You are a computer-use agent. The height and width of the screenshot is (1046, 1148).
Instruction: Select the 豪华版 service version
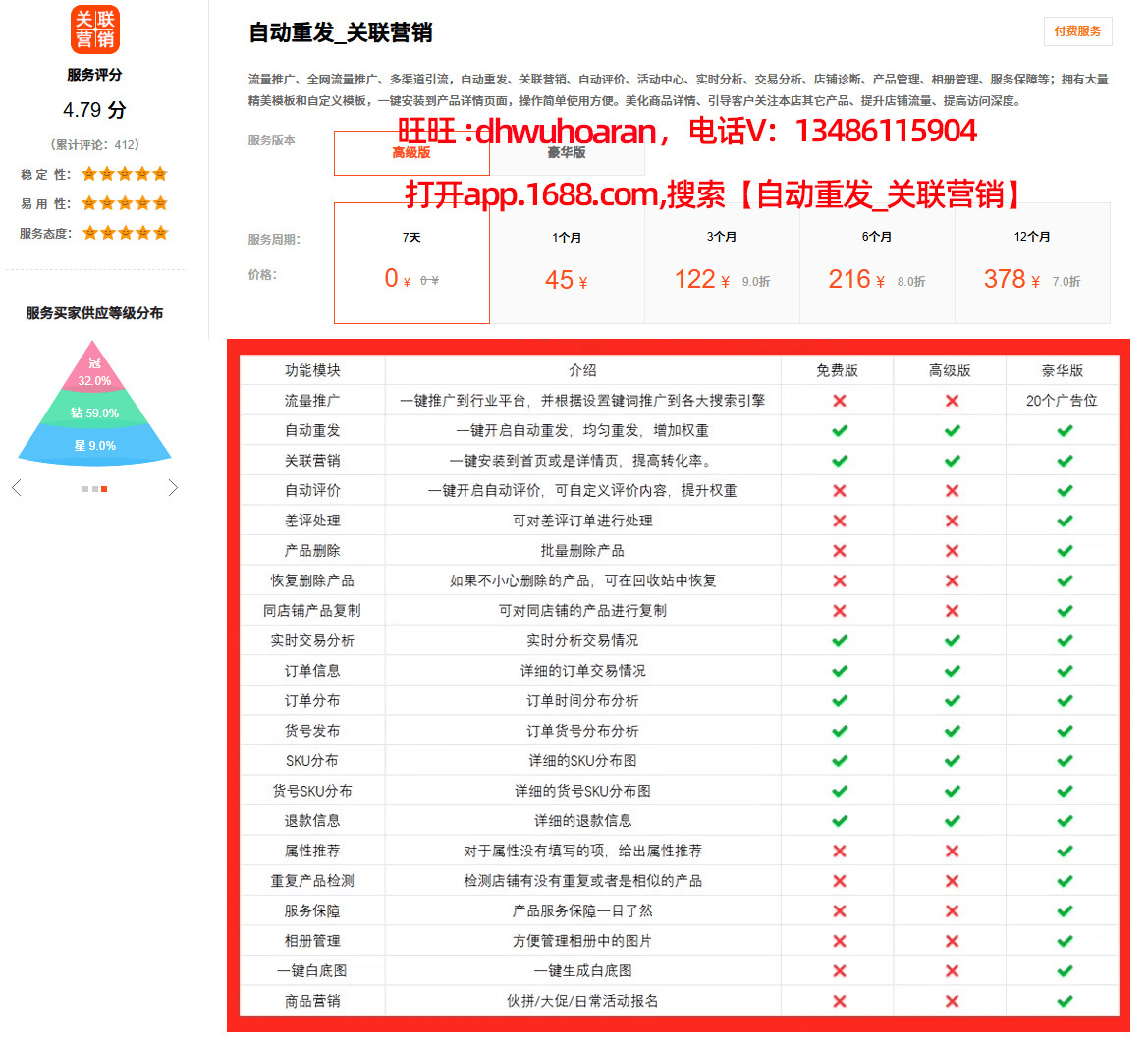pyautogui.click(x=567, y=153)
